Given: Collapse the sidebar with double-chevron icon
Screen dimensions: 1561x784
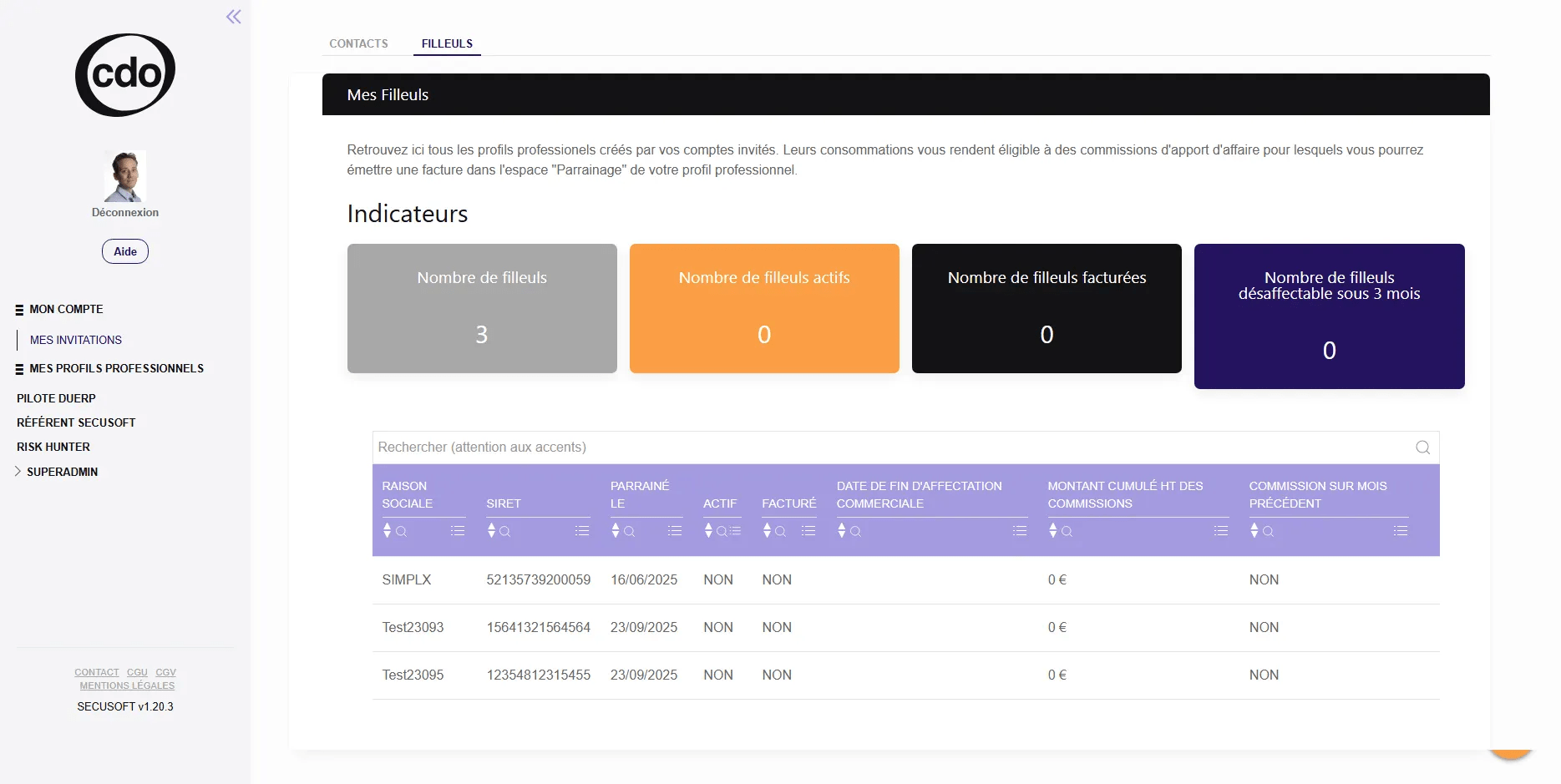Looking at the screenshot, I should (x=234, y=17).
